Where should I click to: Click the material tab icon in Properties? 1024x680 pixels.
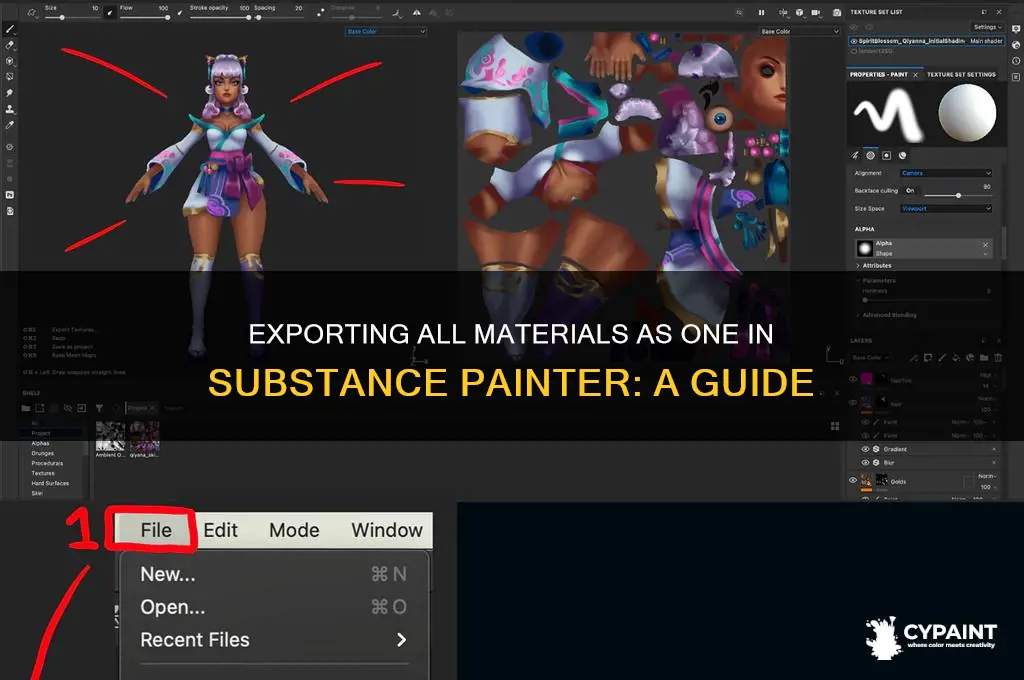click(x=903, y=155)
